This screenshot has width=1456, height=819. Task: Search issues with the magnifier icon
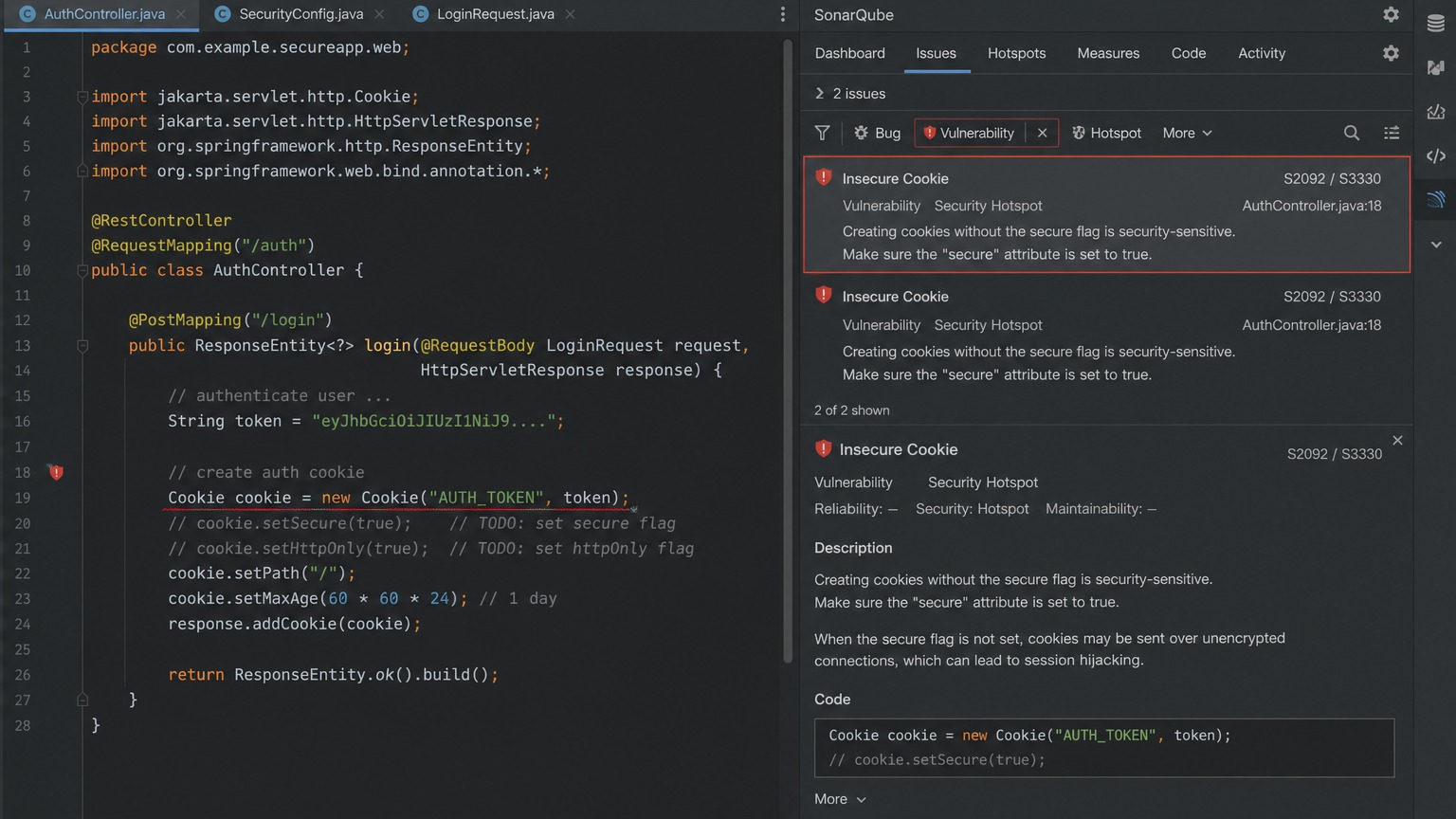[1352, 133]
